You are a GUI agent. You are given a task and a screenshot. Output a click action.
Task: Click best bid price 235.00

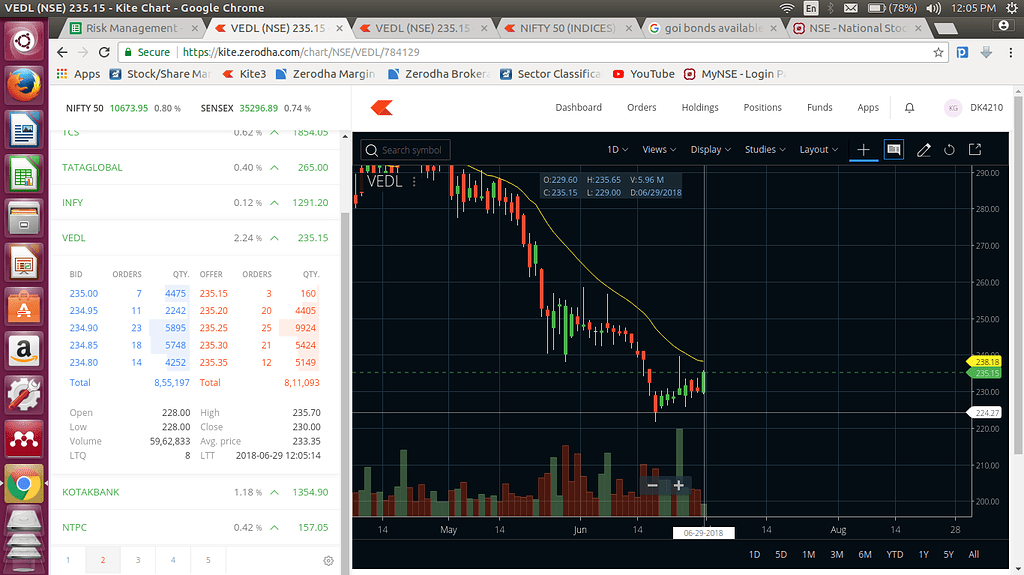[84, 293]
